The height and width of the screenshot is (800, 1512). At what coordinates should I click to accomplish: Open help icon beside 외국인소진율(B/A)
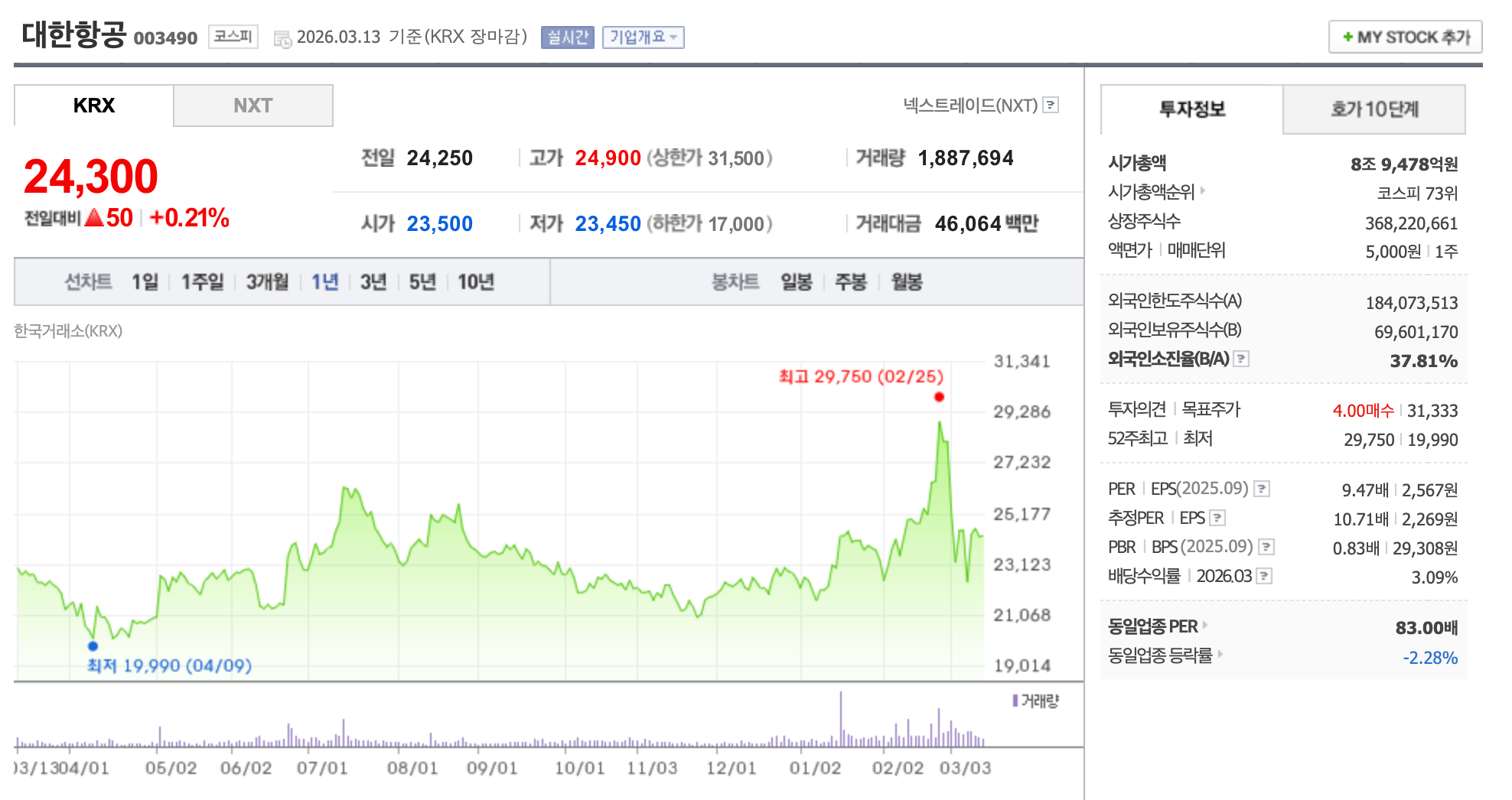click(x=1242, y=358)
